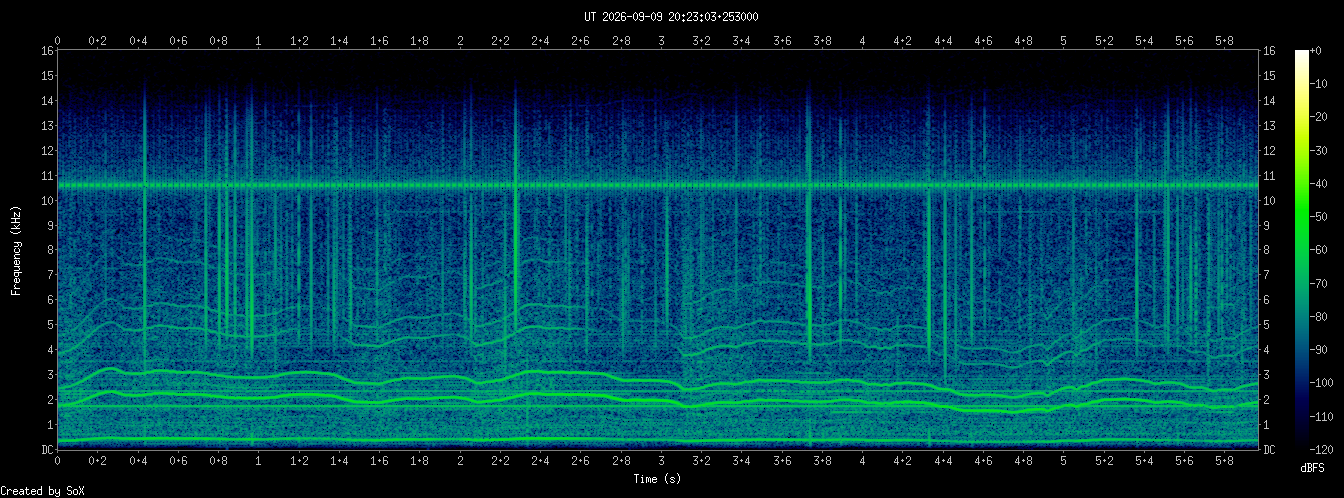Click the 'Created by SoX' label
The width and height of the screenshot is (1344, 498).
tap(43, 490)
